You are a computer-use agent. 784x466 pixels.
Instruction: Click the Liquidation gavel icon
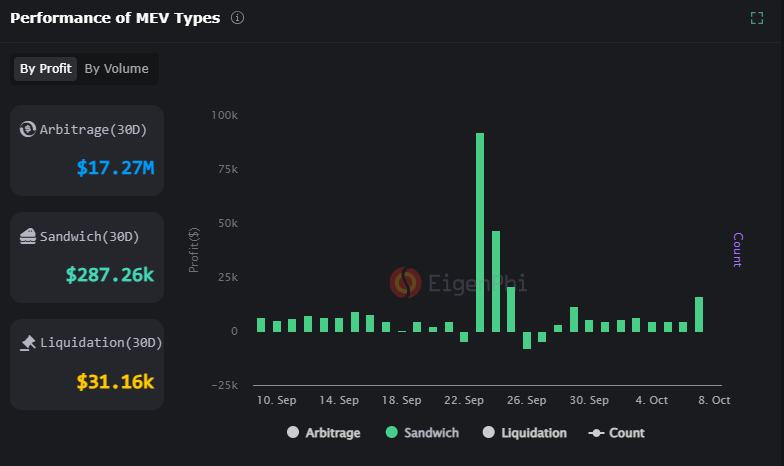tap(28, 343)
